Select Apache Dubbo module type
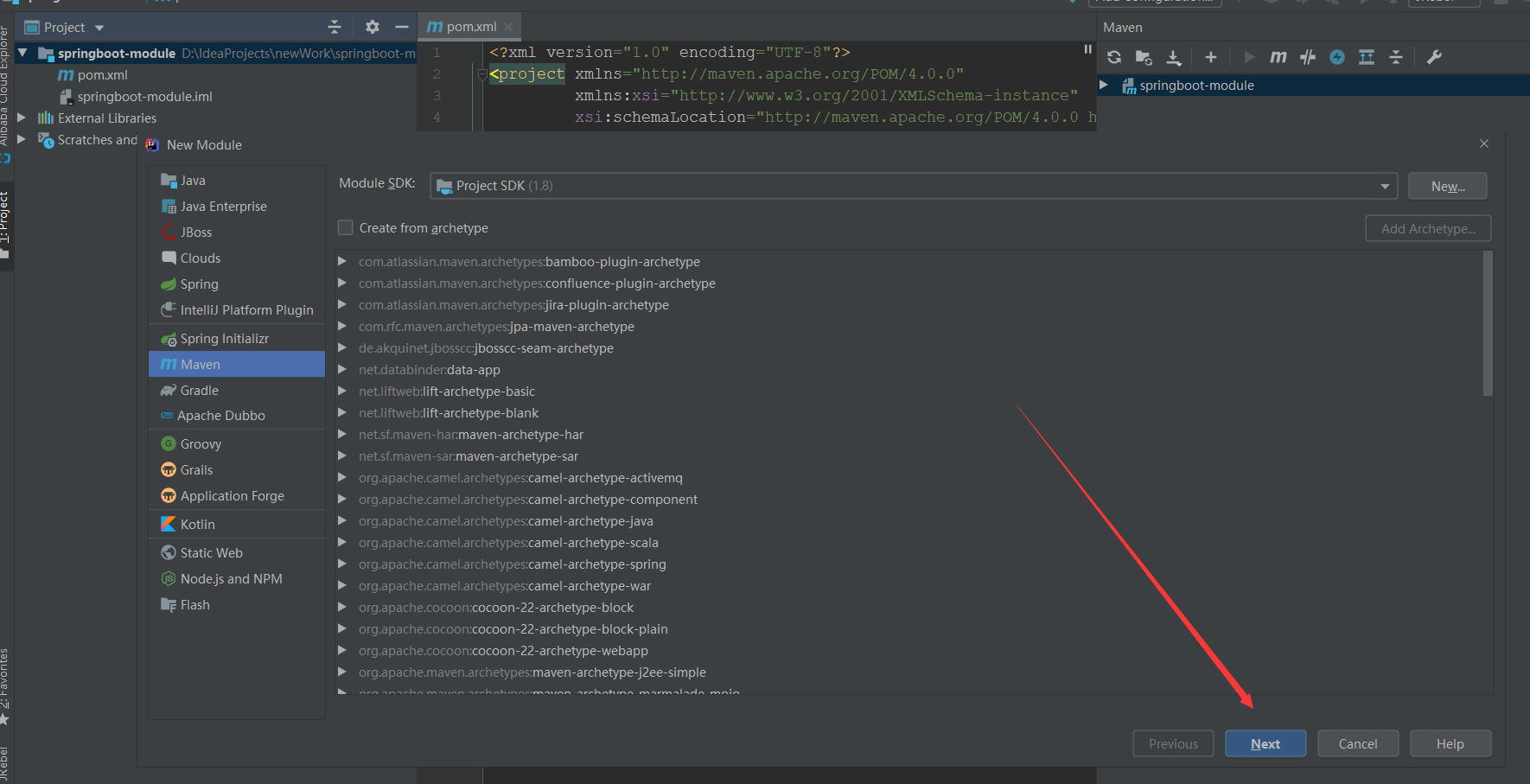This screenshot has height=784, width=1530. (x=237, y=415)
